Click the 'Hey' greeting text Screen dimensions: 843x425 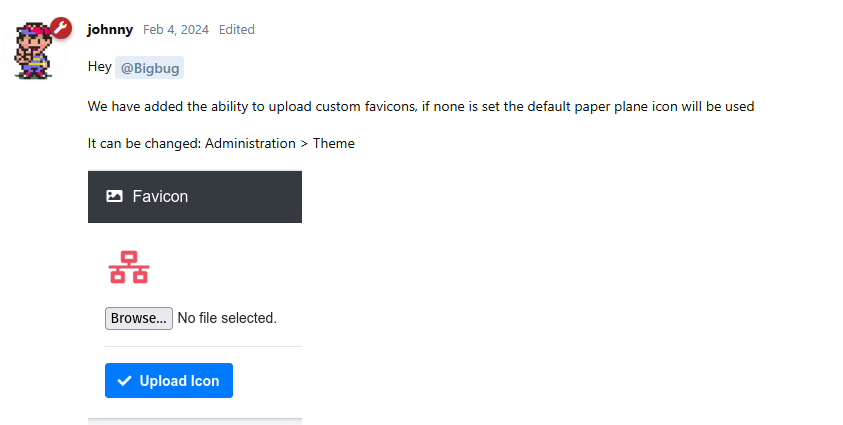pos(99,67)
